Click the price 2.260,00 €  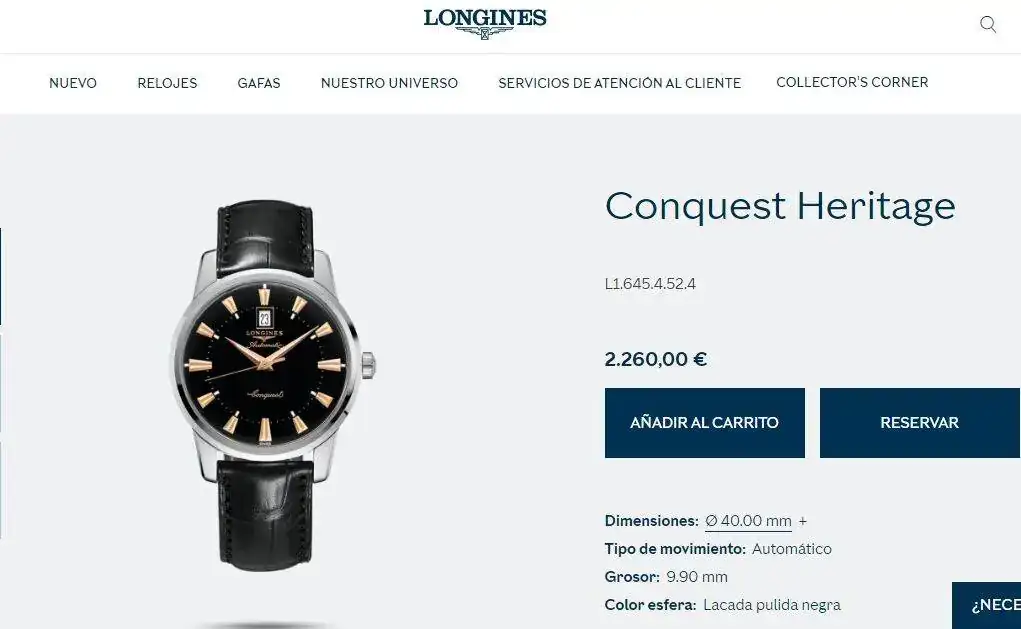(656, 359)
